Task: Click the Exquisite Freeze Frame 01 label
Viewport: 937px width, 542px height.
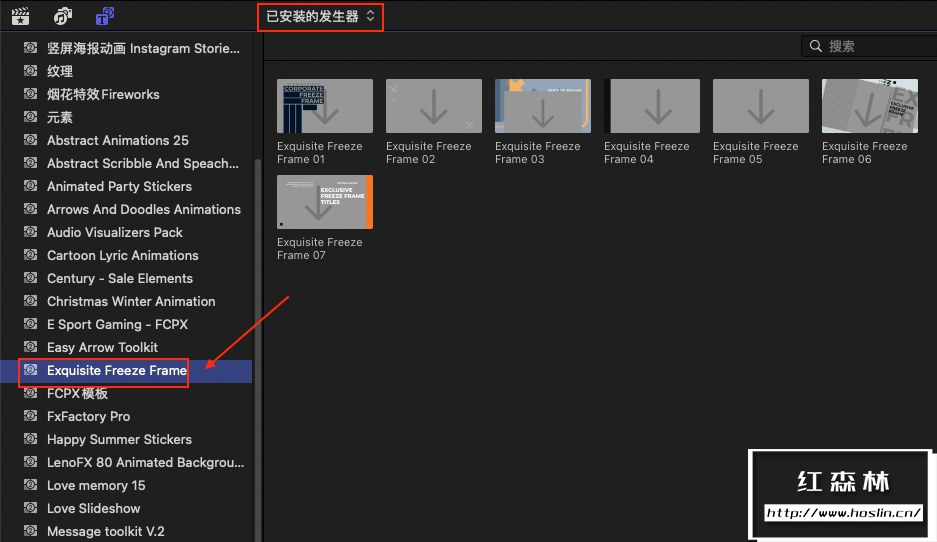Action: (x=320, y=153)
